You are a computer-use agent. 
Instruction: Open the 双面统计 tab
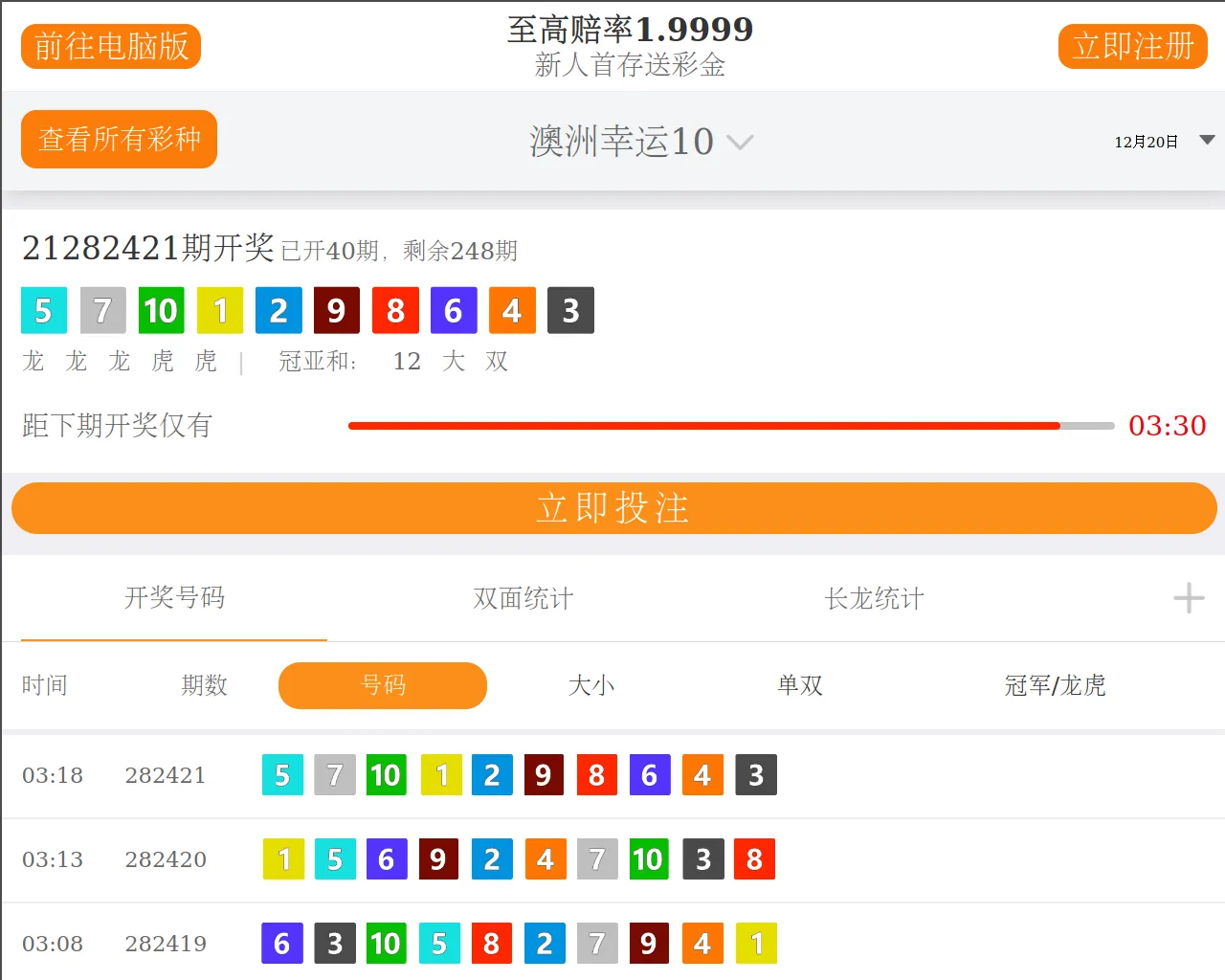coord(523,599)
